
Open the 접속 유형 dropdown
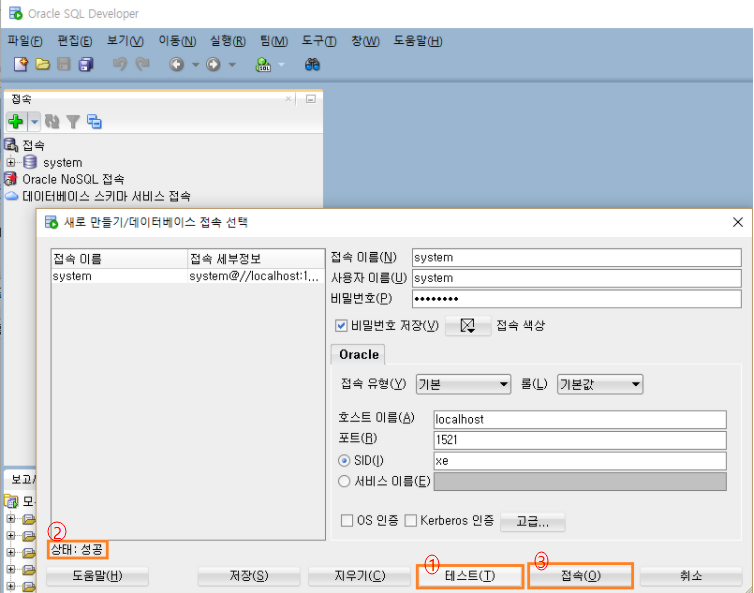tap(463, 384)
